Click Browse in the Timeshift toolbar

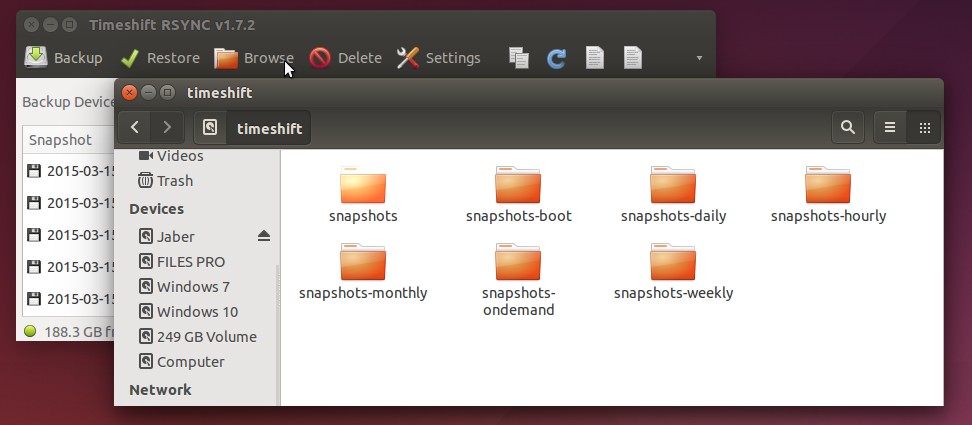coord(254,58)
